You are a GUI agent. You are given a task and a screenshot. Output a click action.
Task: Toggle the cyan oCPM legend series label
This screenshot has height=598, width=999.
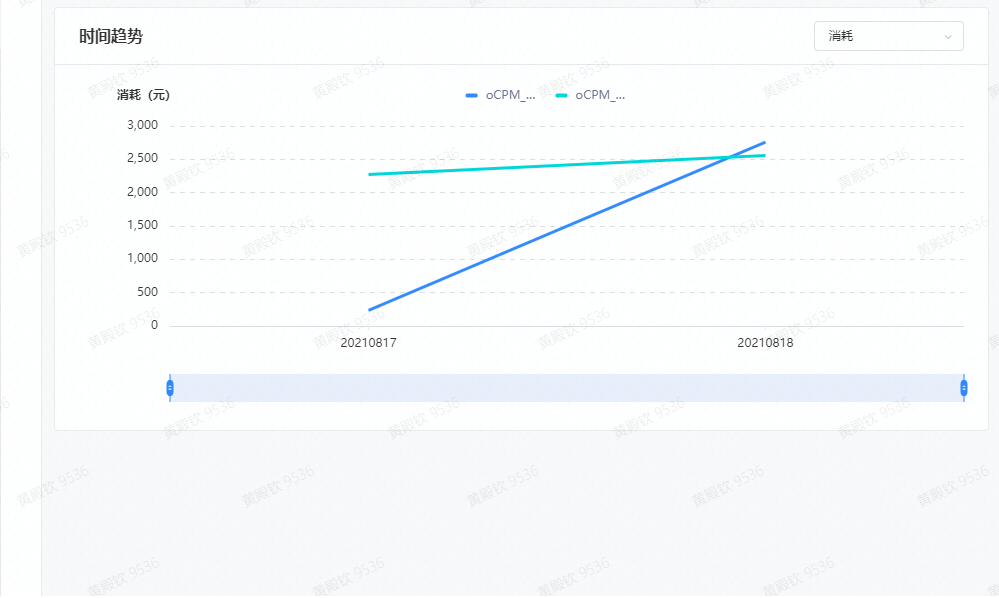pyautogui.click(x=600, y=95)
